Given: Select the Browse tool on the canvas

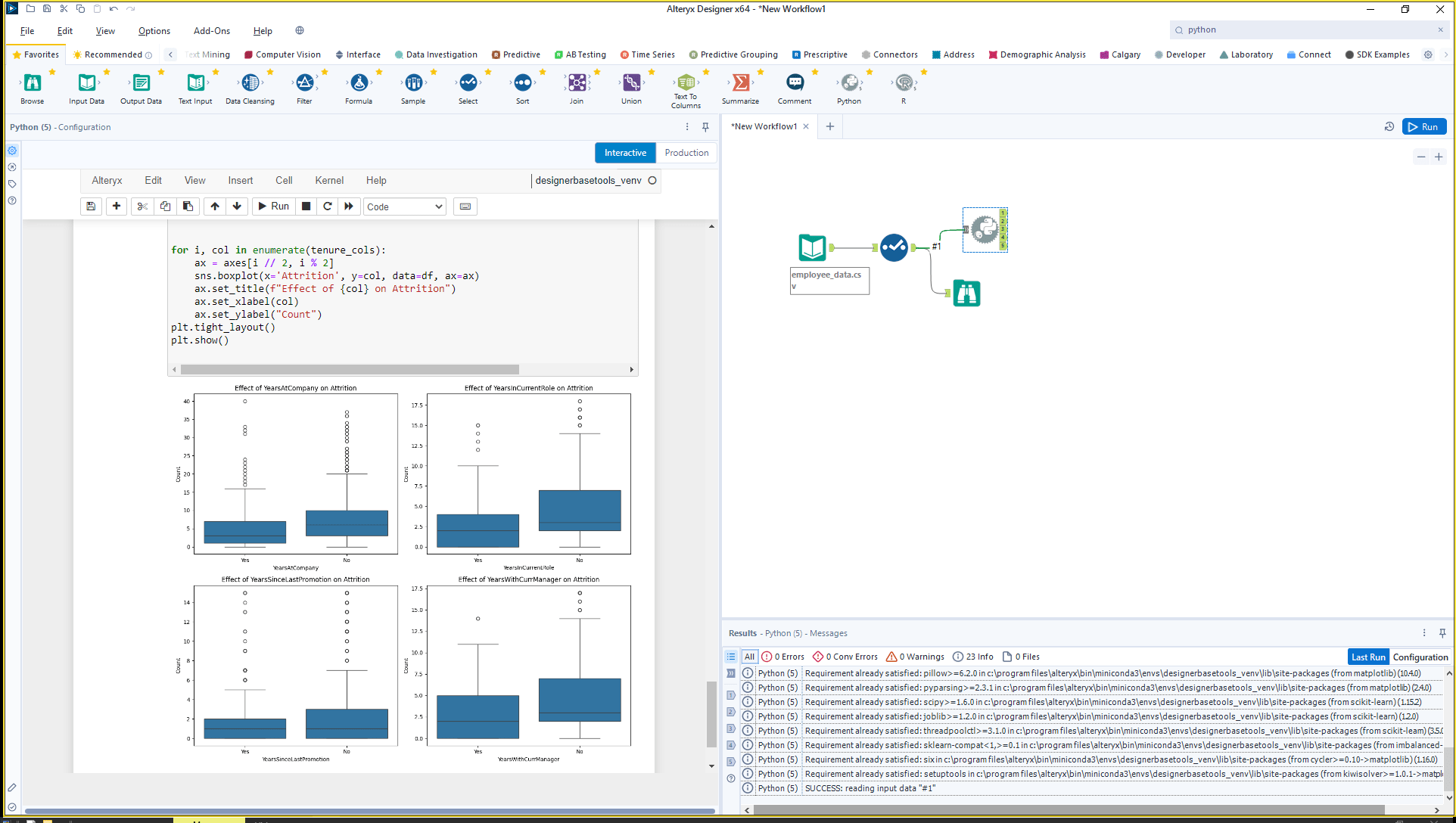Looking at the screenshot, I should pos(966,293).
